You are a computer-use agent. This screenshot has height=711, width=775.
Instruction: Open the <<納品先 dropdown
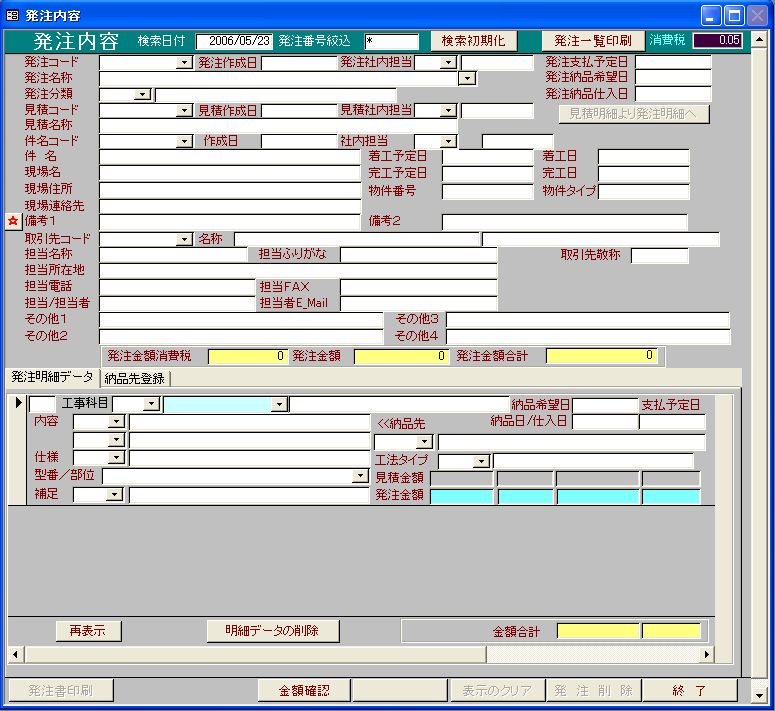click(x=425, y=441)
